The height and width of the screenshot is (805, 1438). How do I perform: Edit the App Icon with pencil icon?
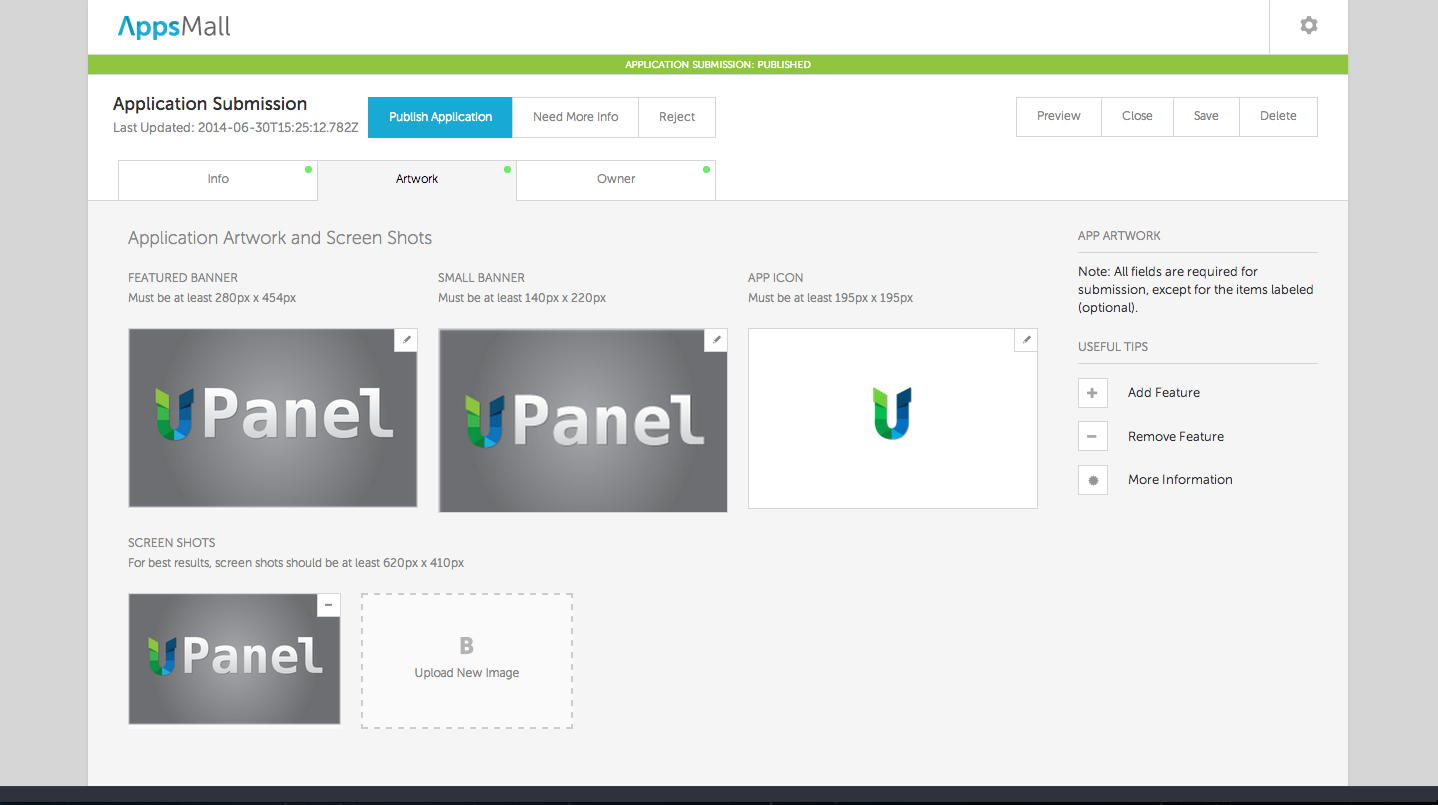point(1026,340)
